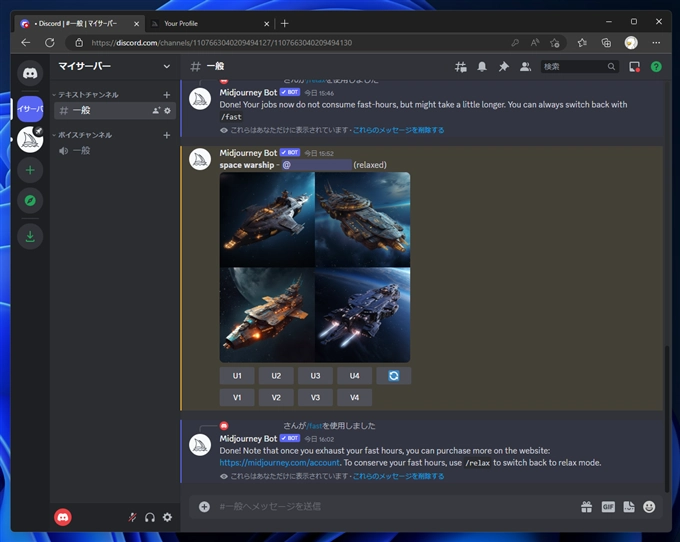The width and height of the screenshot is (680, 542).
Task: Click the chat scrollbar thumb
Action: coord(667,418)
